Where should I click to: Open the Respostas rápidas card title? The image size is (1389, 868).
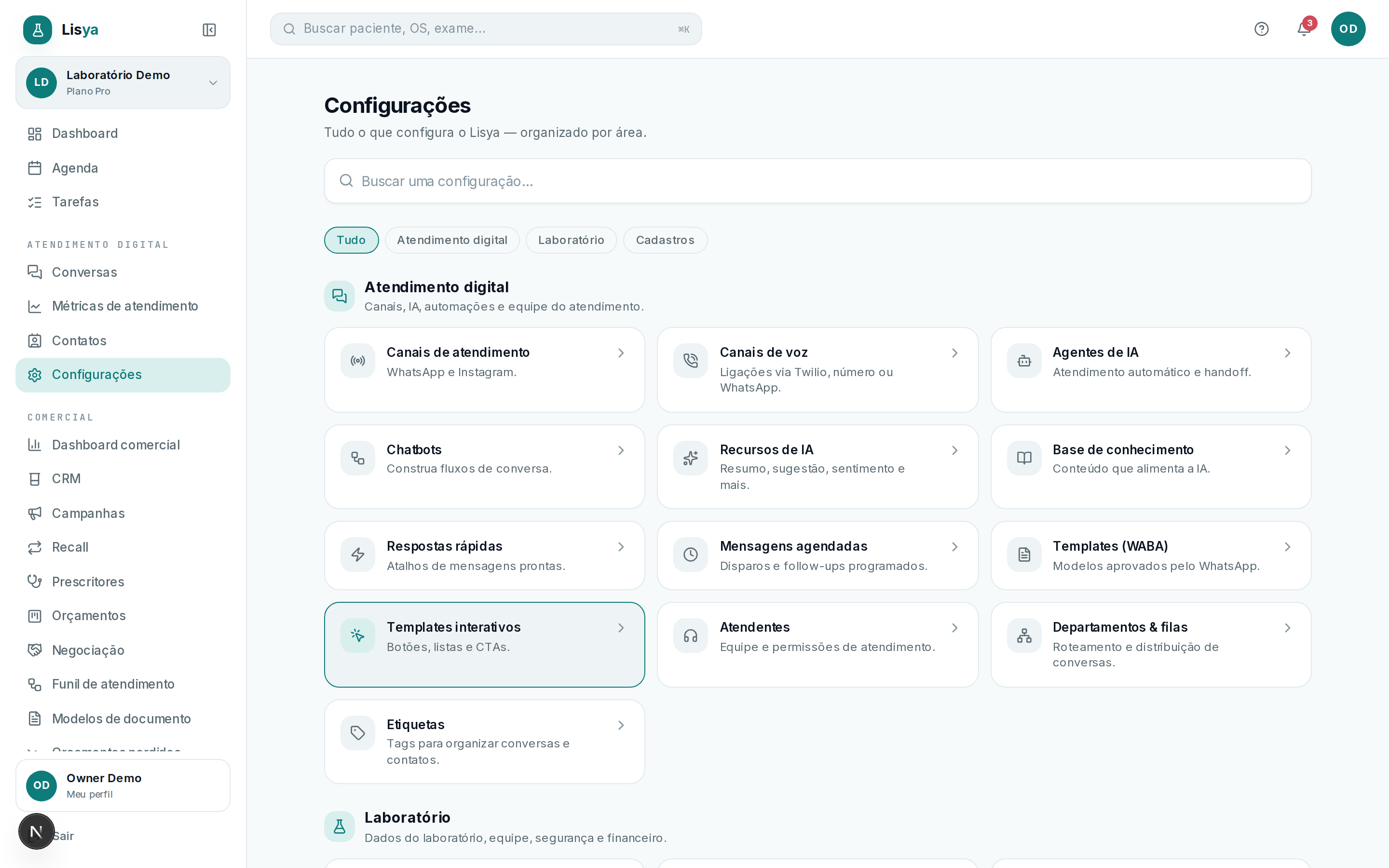[445, 546]
